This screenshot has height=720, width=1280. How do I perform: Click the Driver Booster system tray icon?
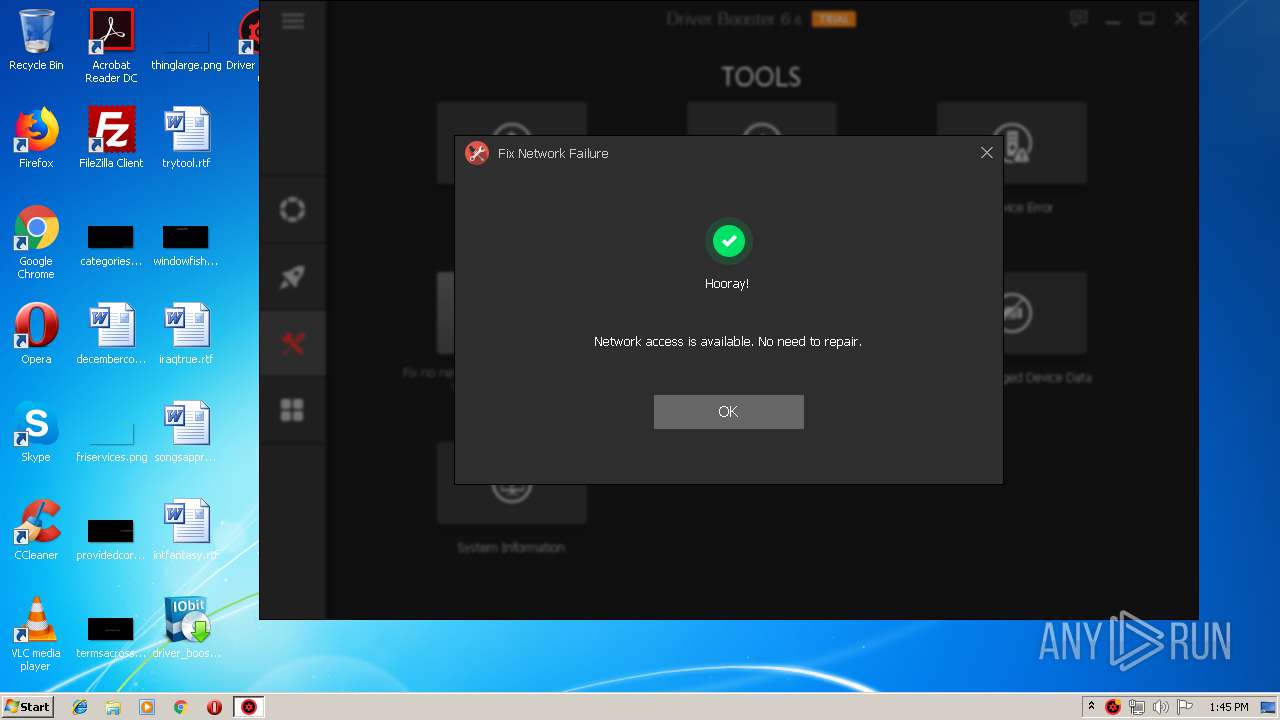click(1113, 707)
